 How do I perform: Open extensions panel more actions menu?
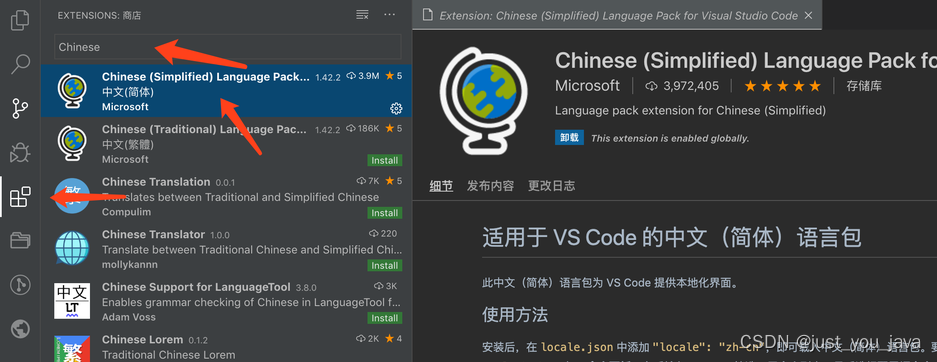tap(390, 14)
